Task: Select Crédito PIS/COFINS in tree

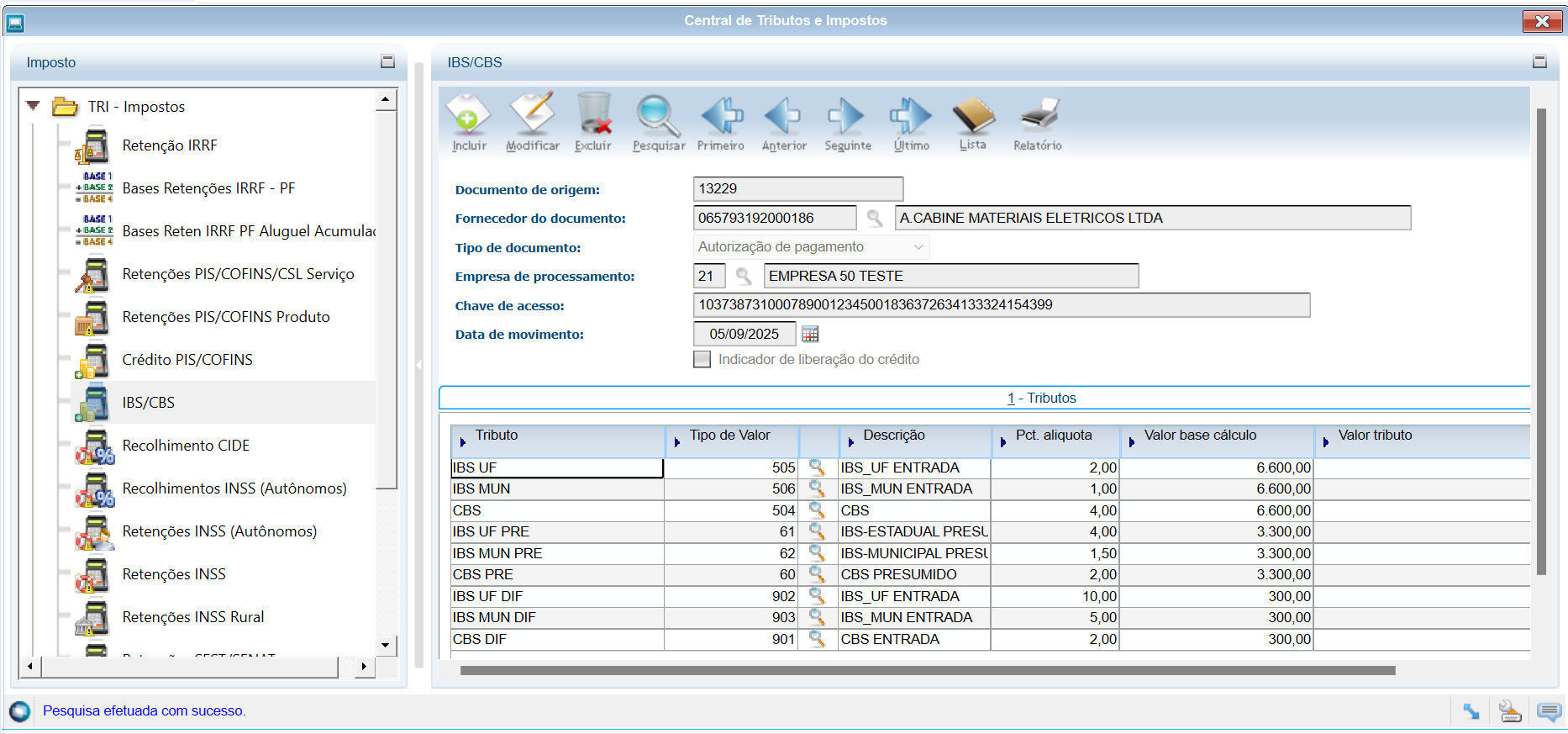Action: coord(187,360)
